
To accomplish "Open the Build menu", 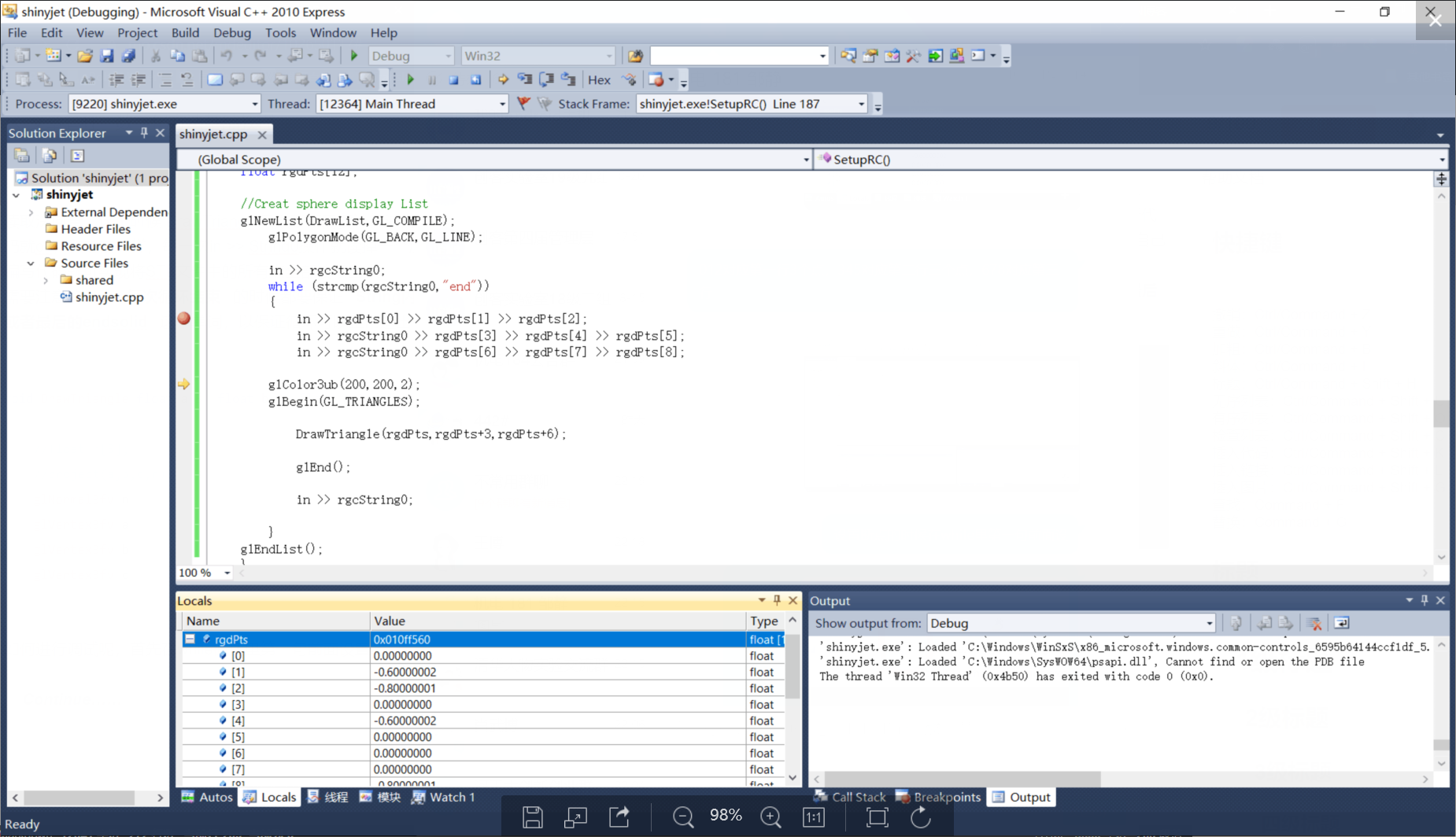I will coord(185,33).
